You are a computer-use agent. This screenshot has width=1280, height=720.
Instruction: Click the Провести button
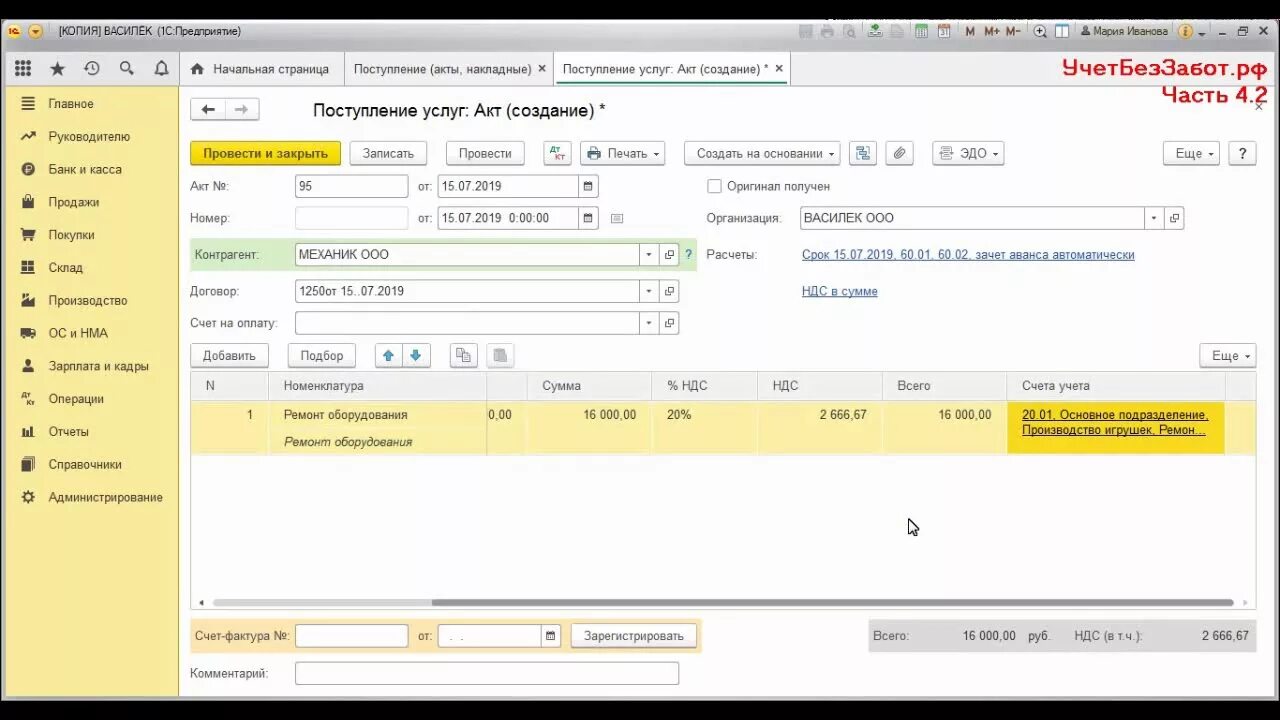[x=485, y=153]
